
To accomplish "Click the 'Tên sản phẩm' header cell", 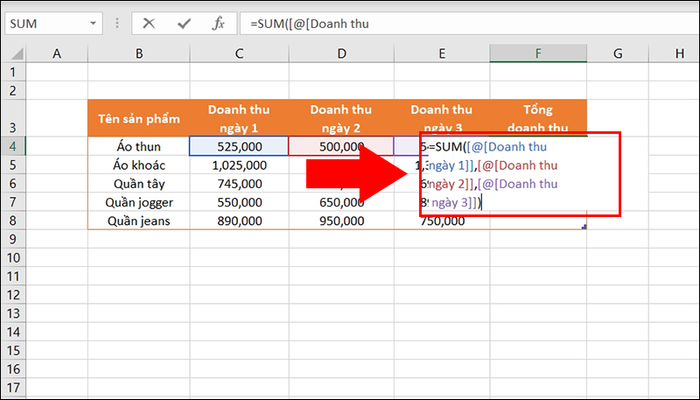I will (139, 118).
